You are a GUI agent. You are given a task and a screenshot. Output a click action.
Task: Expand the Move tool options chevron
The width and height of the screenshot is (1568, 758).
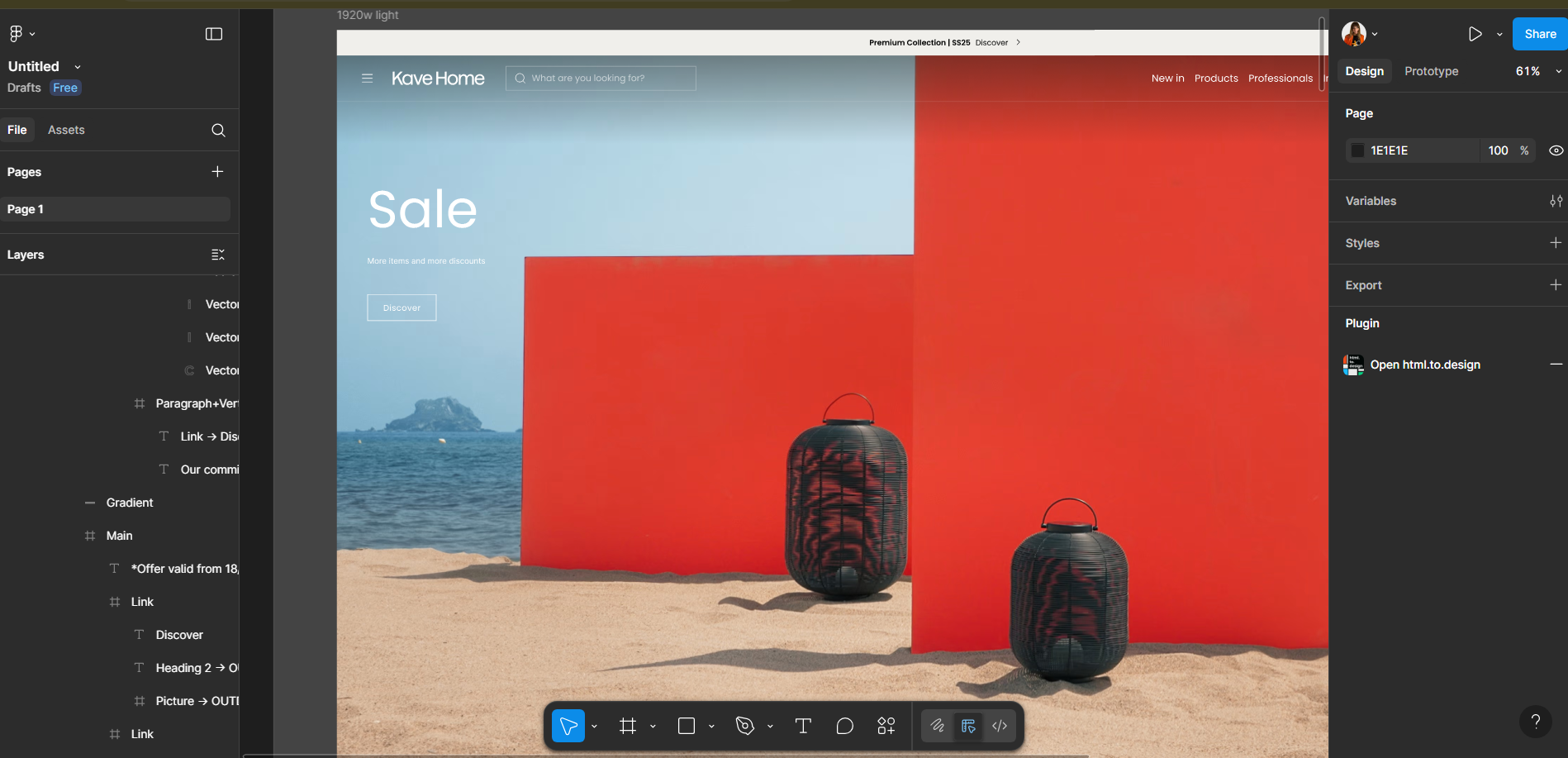click(x=593, y=726)
